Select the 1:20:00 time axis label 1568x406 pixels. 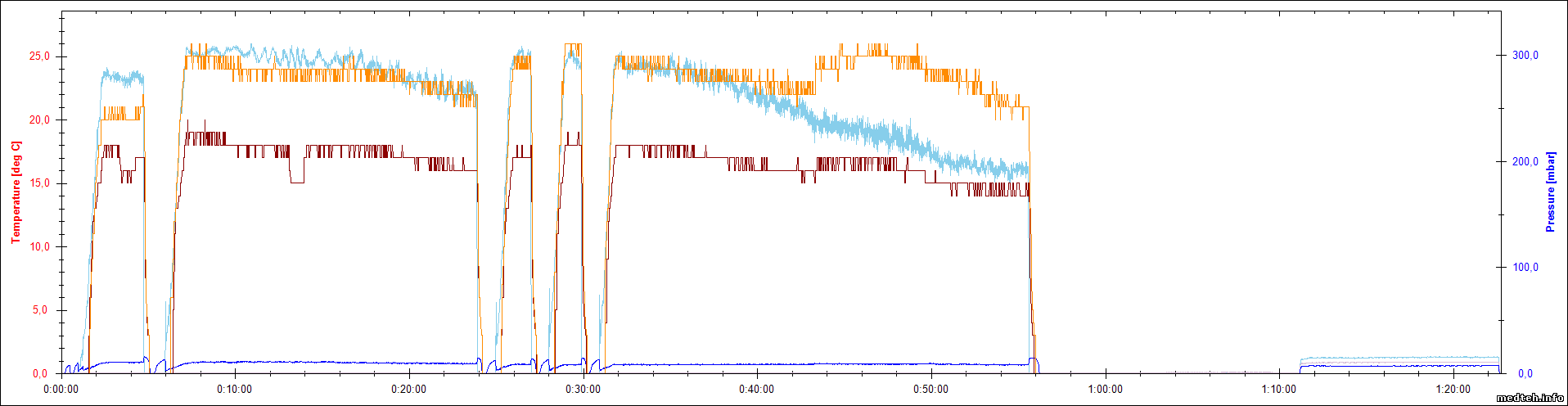coord(1453,390)
